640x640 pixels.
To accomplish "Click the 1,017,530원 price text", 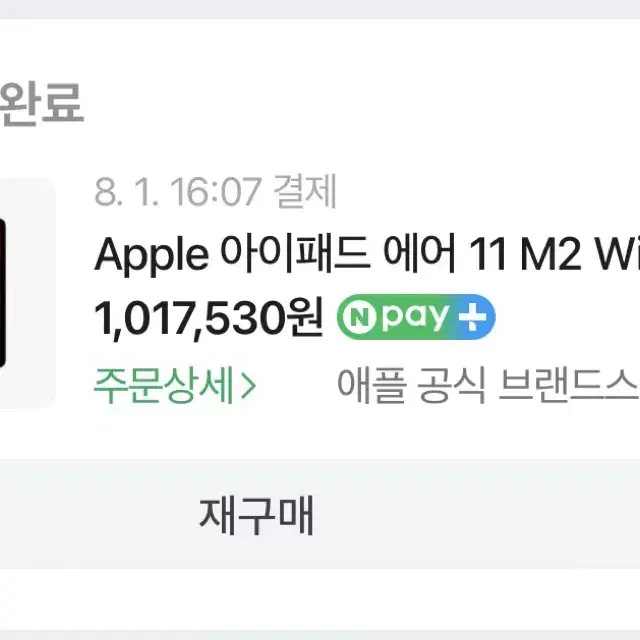I will point(209,318).
